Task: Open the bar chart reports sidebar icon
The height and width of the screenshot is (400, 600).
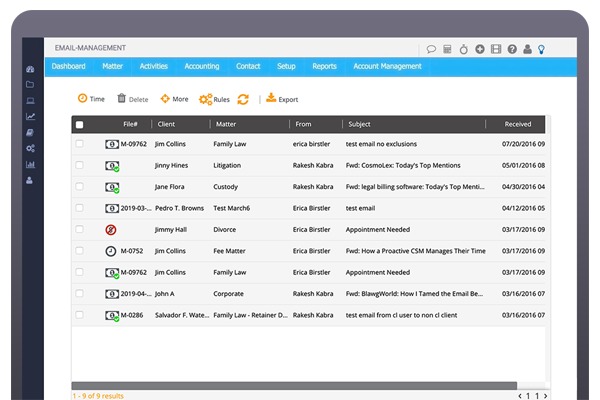Action: click(30, 165)
